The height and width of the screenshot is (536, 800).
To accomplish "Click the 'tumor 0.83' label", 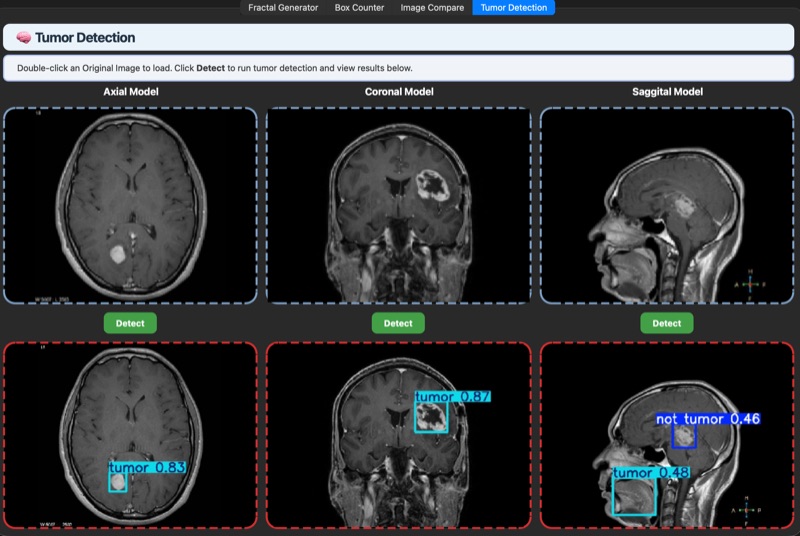I will pyautogui.click(x=147, y=467).
